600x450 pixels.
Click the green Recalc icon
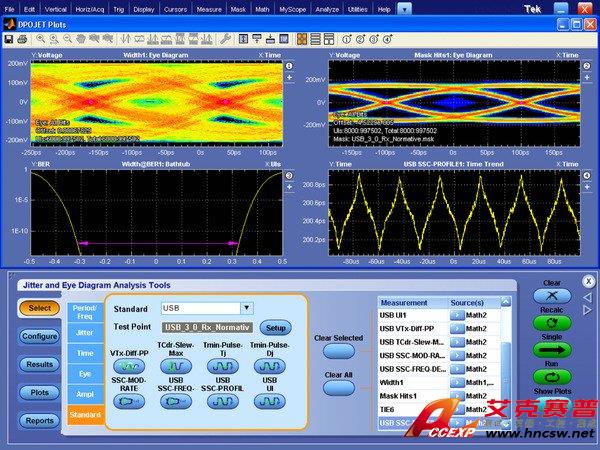pyautogui.click(x=552, y=322)
